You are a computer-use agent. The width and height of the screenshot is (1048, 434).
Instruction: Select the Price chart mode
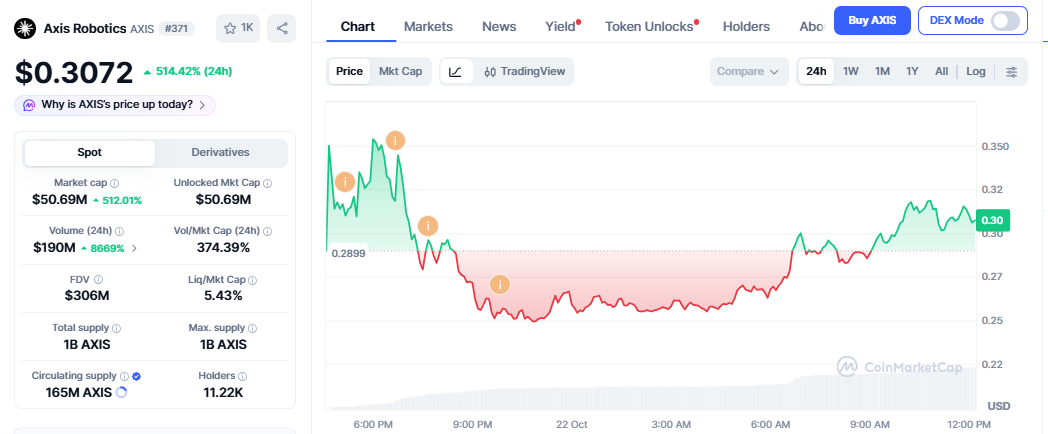[349, 72]
